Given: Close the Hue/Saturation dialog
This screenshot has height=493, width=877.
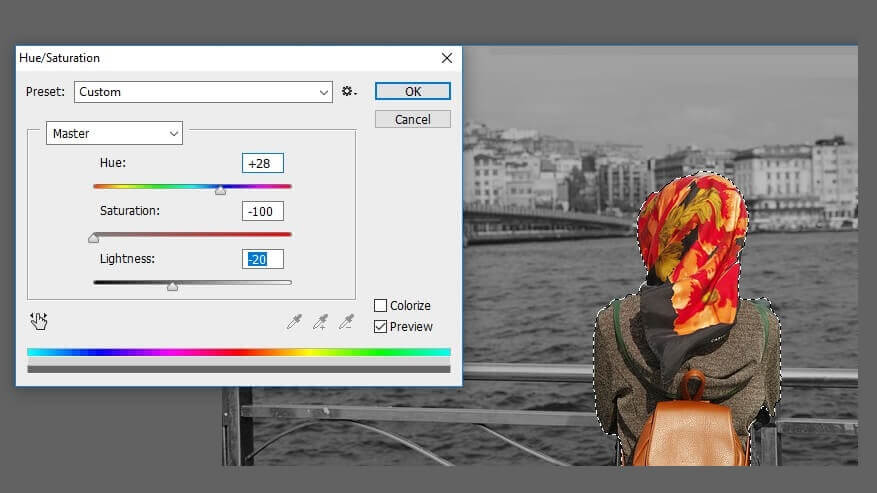Looking at the screenshot, I should tap(446, 58).
